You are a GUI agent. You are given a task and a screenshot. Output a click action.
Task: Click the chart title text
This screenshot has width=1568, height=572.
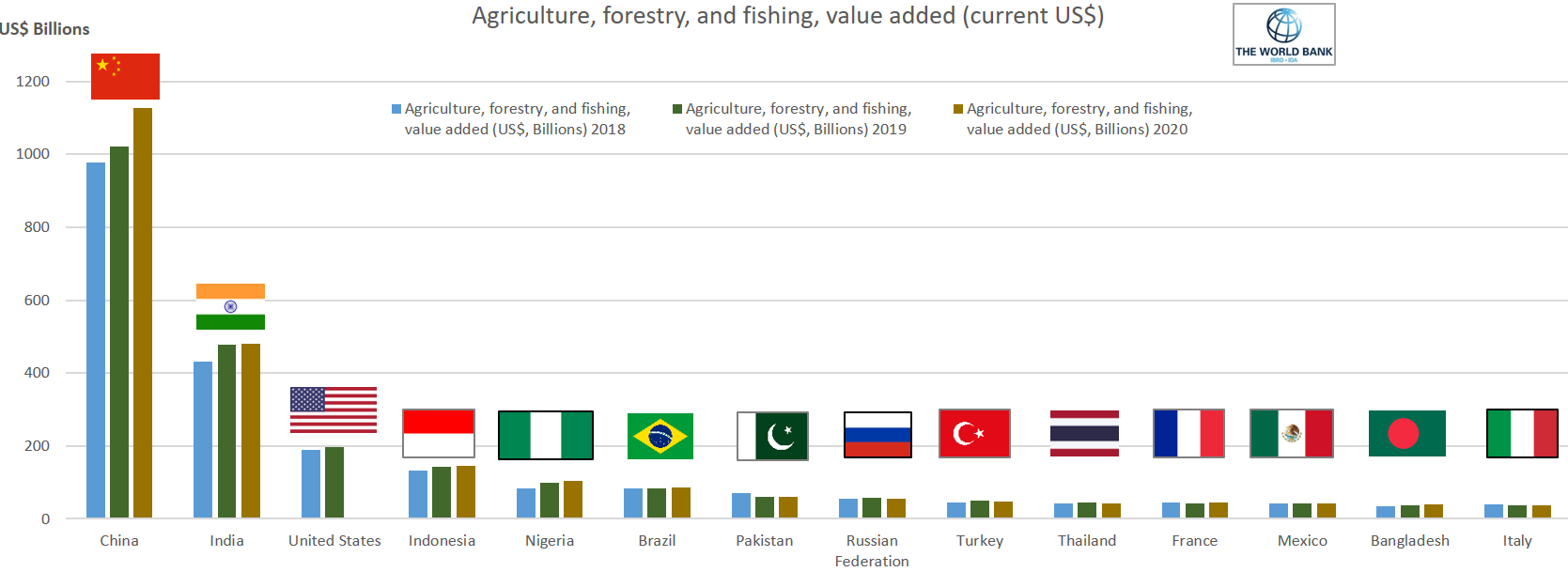tap(787, 16)
